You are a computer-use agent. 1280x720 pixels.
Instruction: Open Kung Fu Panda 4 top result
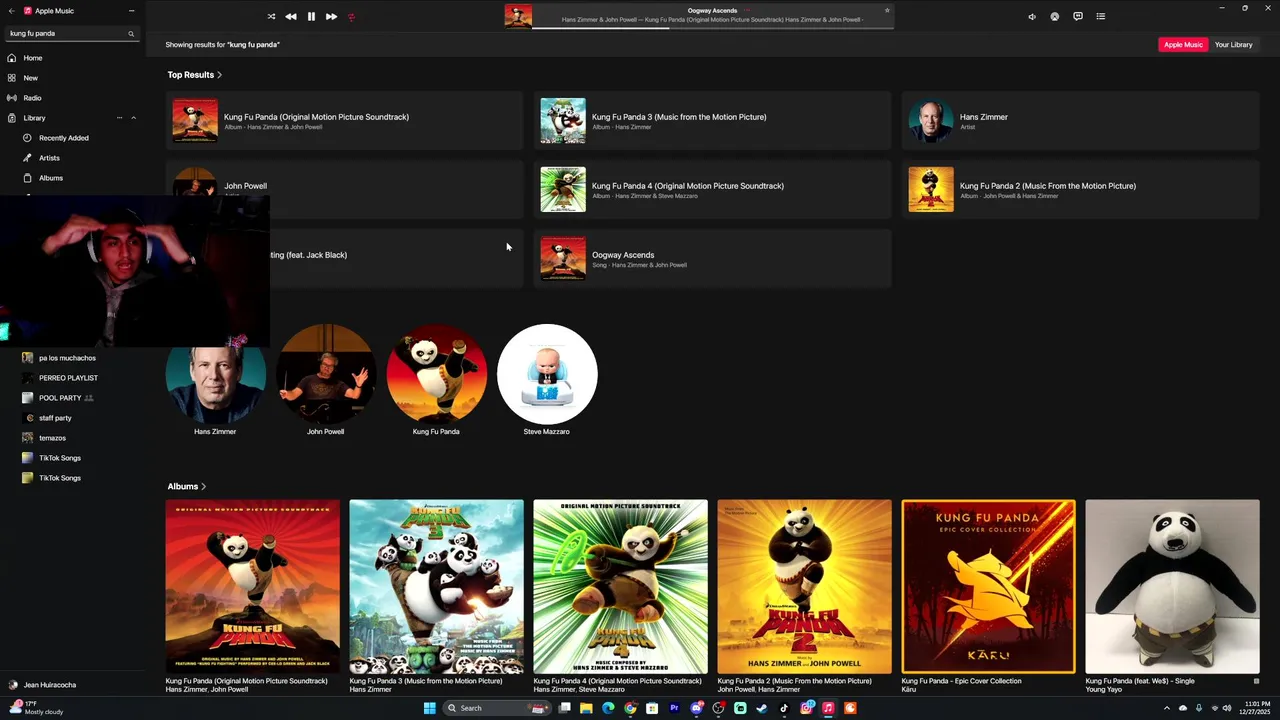tap(712, 190)
